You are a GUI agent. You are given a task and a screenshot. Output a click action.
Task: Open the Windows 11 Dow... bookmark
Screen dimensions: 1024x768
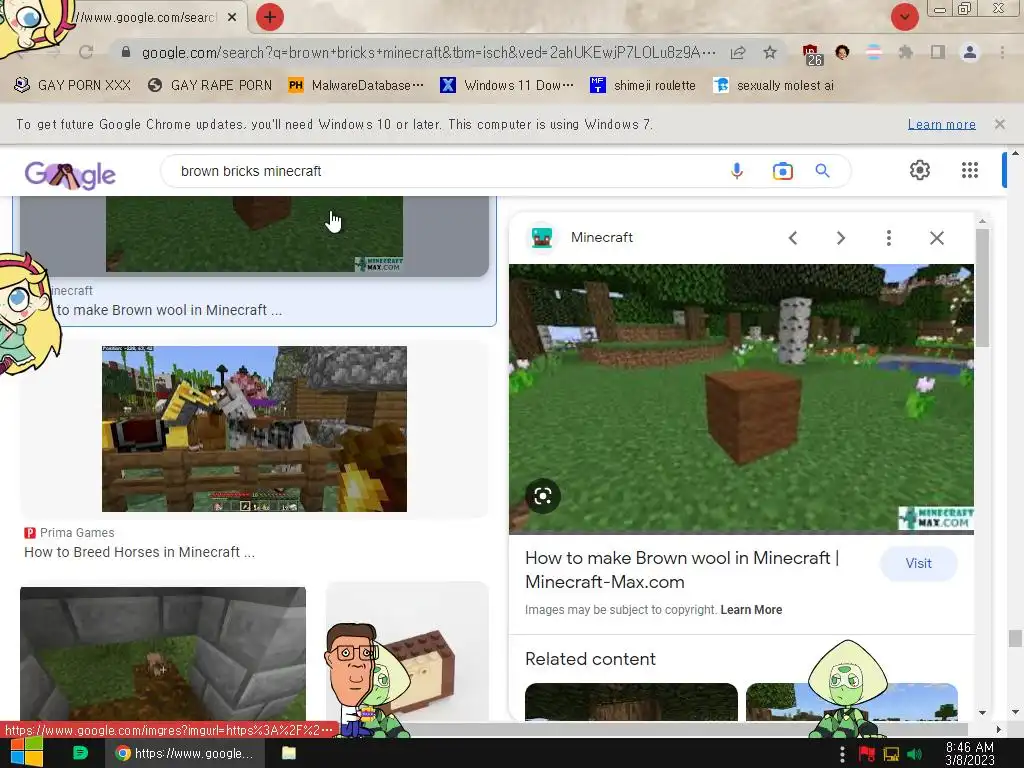[507, 86]
